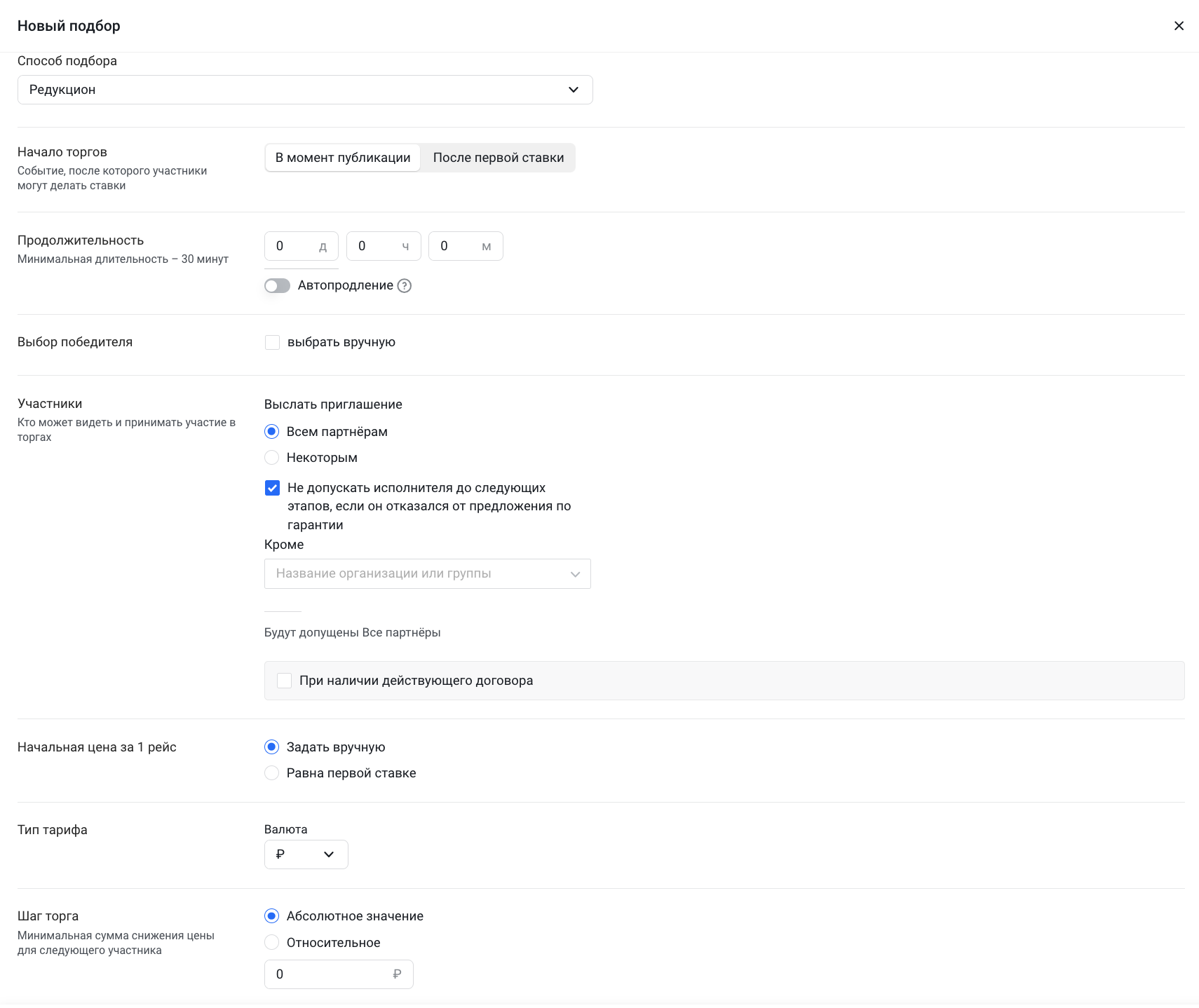The image size is (1199, 1008).
Task: Toggle the Автопродление switch
Action: [277, 285]
